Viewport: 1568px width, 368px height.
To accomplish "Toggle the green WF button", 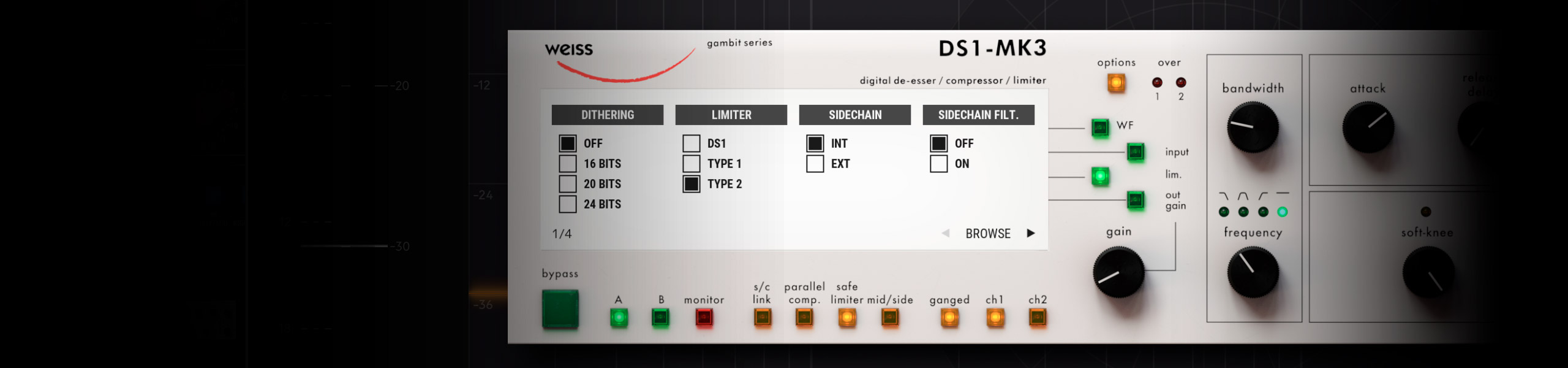I will point(1100,128).
